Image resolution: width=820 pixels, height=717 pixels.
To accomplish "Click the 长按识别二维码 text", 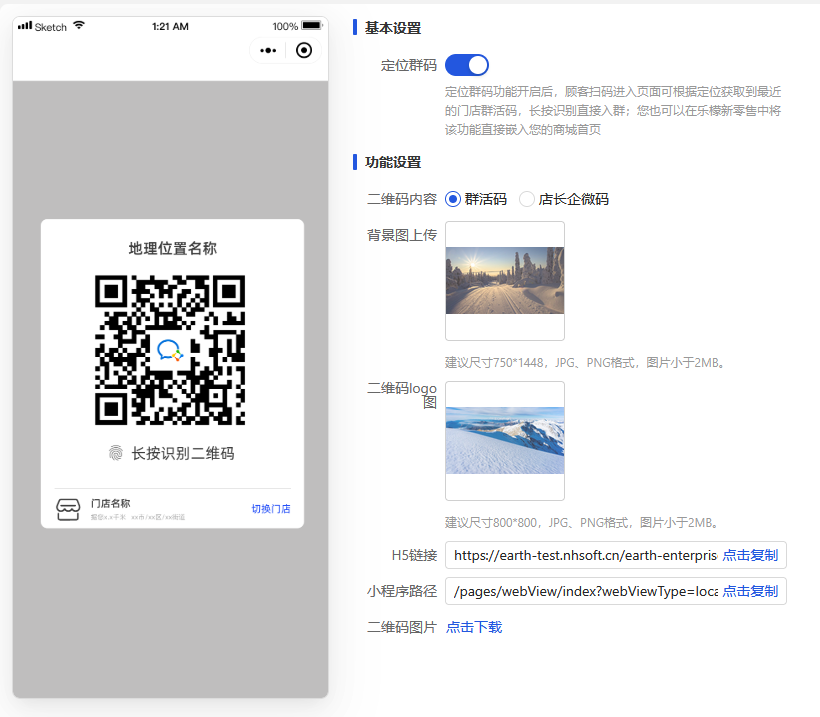I will tap(183, 453).
